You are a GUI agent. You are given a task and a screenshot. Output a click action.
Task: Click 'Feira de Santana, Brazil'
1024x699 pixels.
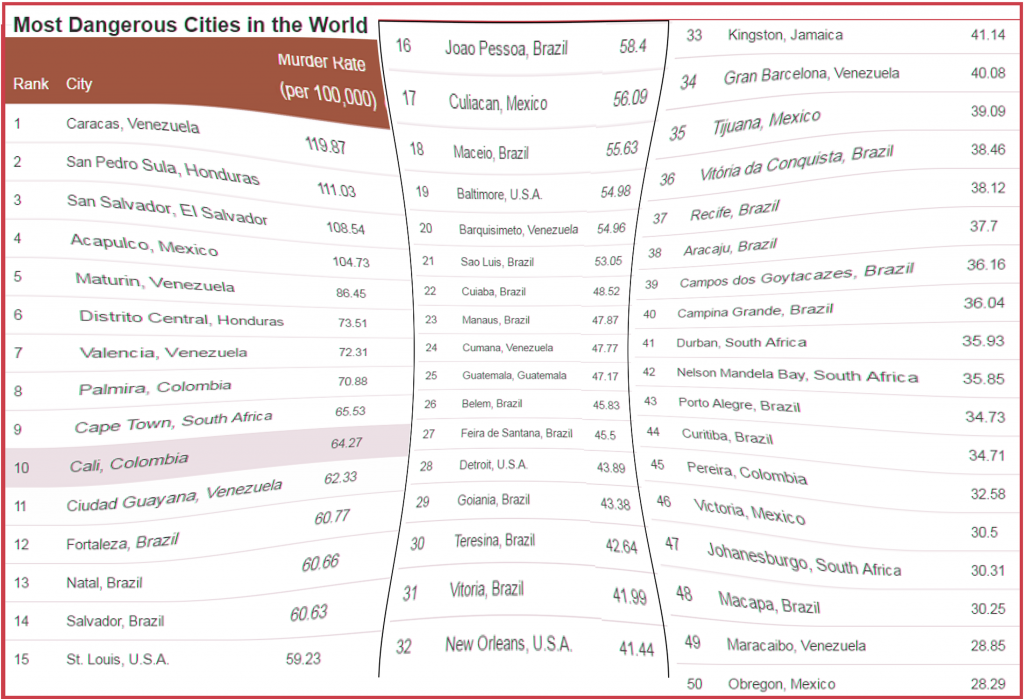click(x=517, y=433)
